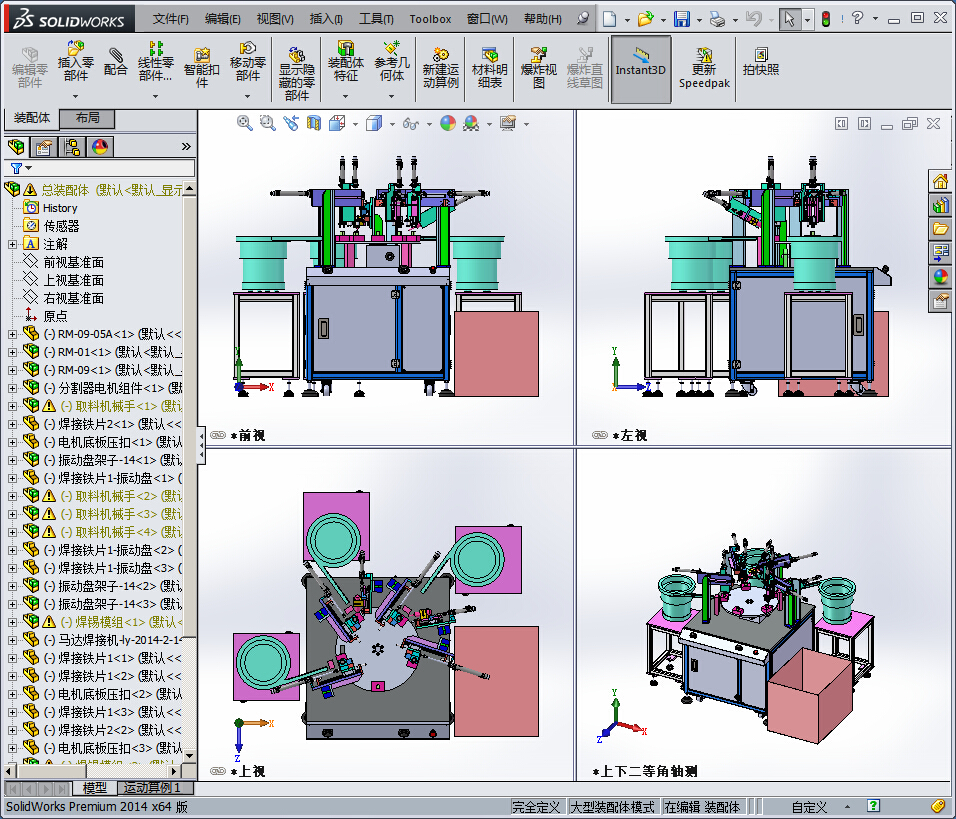Expand the 马达焊接机 node
Viewport: 956px width, 819px height.
point(12,640)
